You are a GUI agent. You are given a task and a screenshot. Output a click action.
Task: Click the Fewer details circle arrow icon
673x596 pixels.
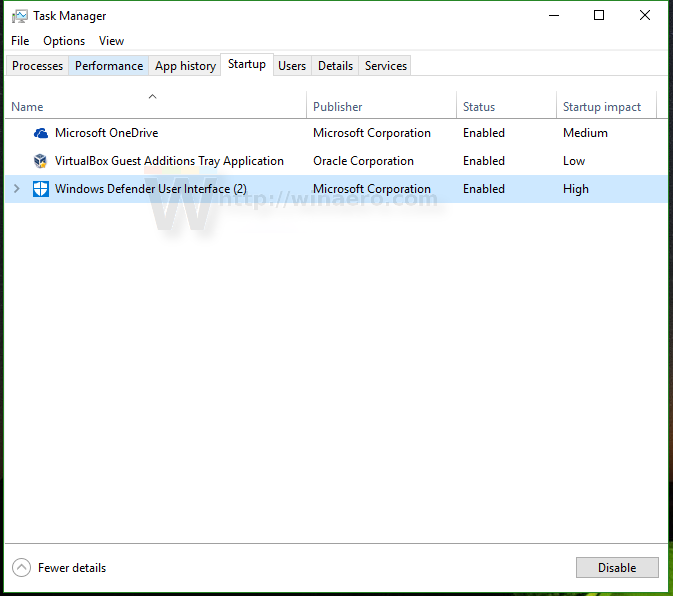21,568
